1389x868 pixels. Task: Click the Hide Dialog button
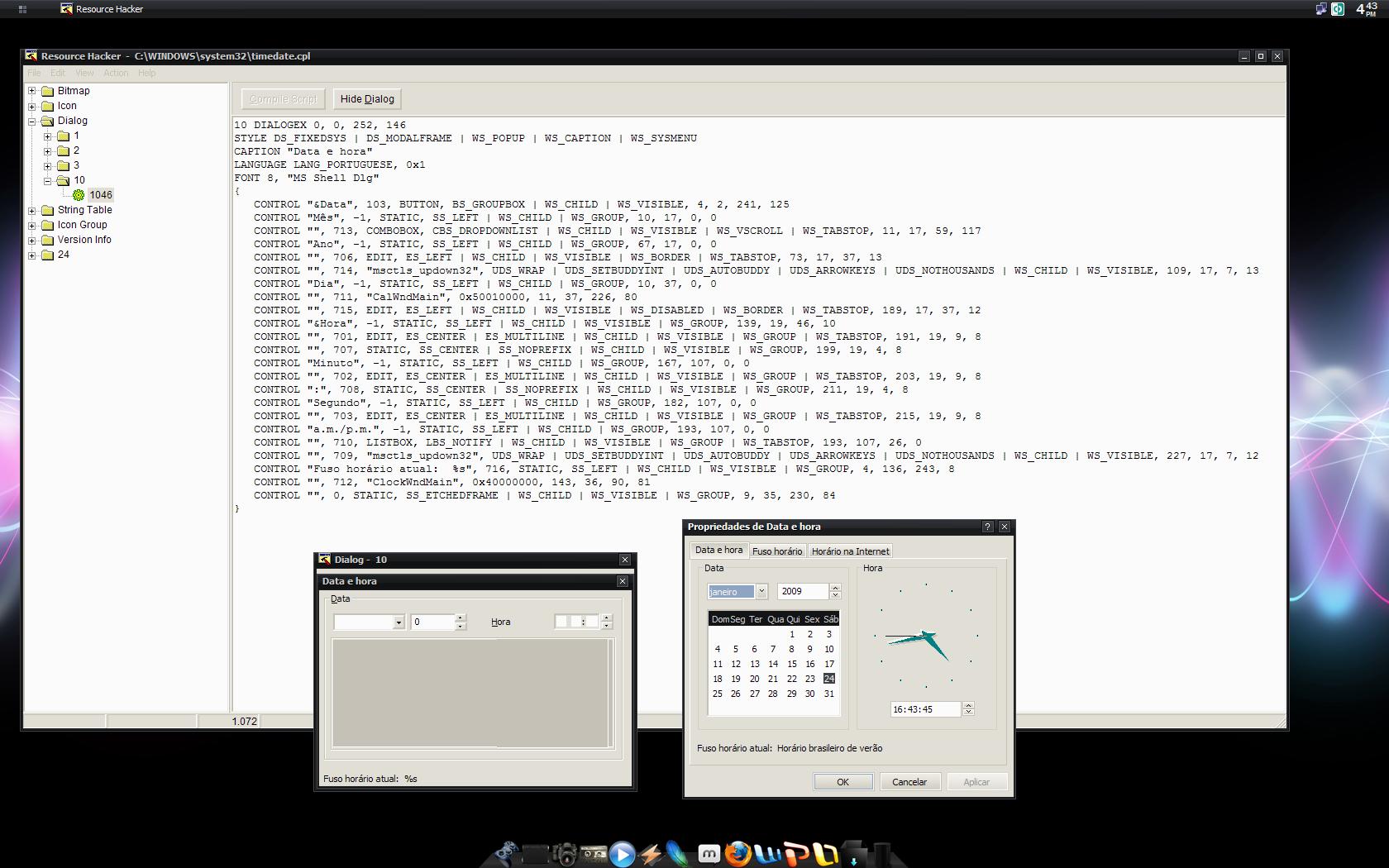(x=367, y=99)
